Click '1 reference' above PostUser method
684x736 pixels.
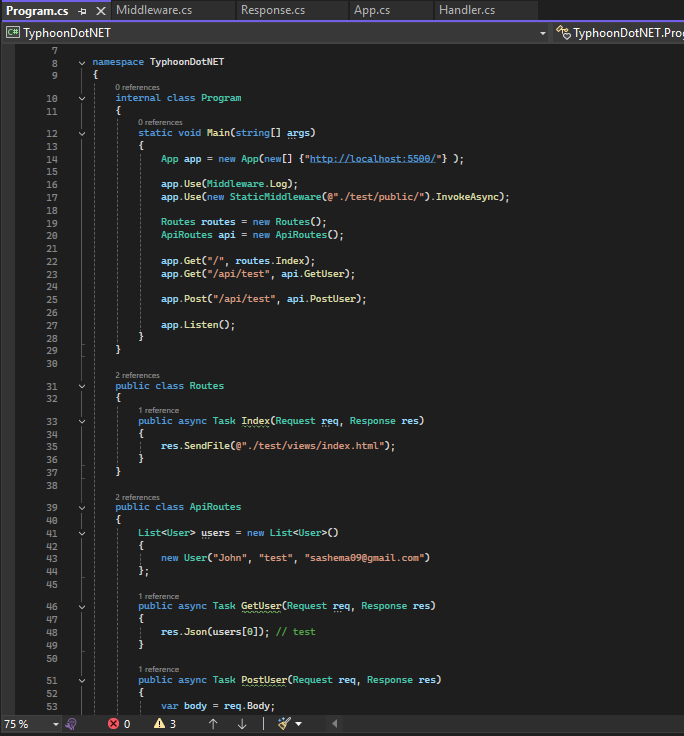click(158, 669)
